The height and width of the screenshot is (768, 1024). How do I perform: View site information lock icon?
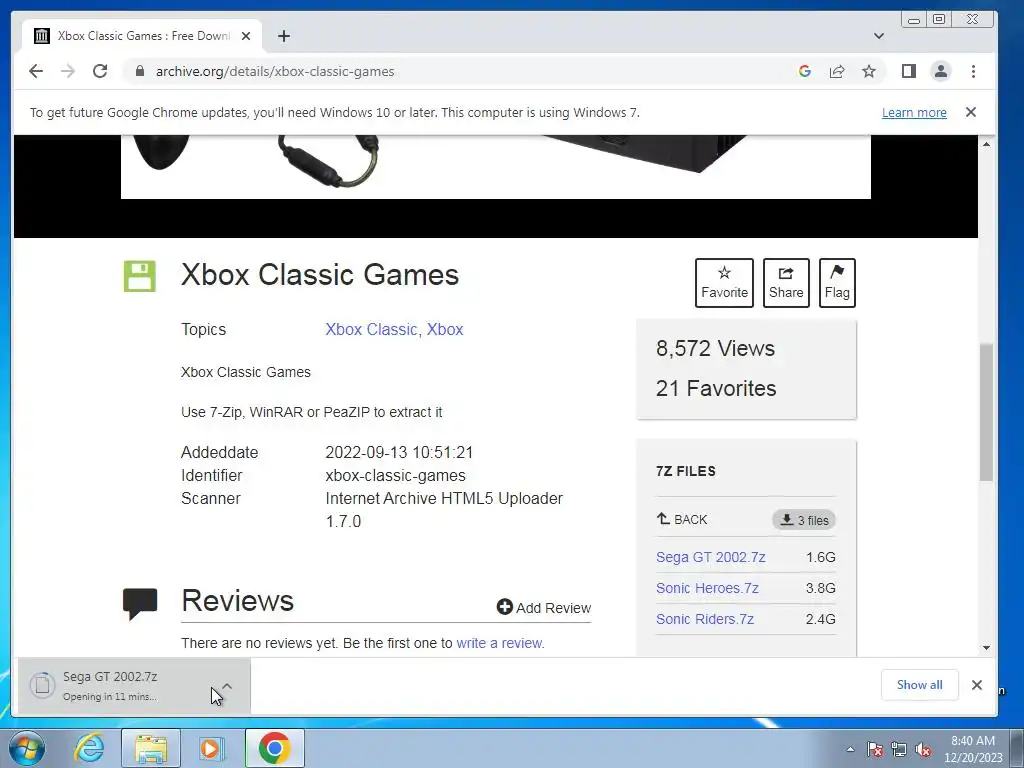(140, 71)
